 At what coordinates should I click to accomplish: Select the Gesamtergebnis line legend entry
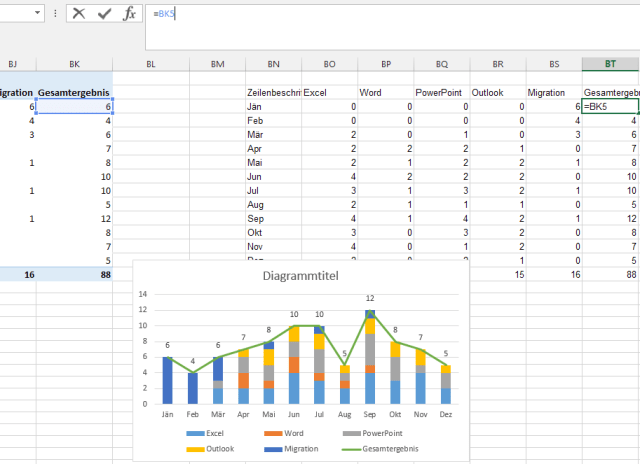pyautogui.click(x=380, y=449)
